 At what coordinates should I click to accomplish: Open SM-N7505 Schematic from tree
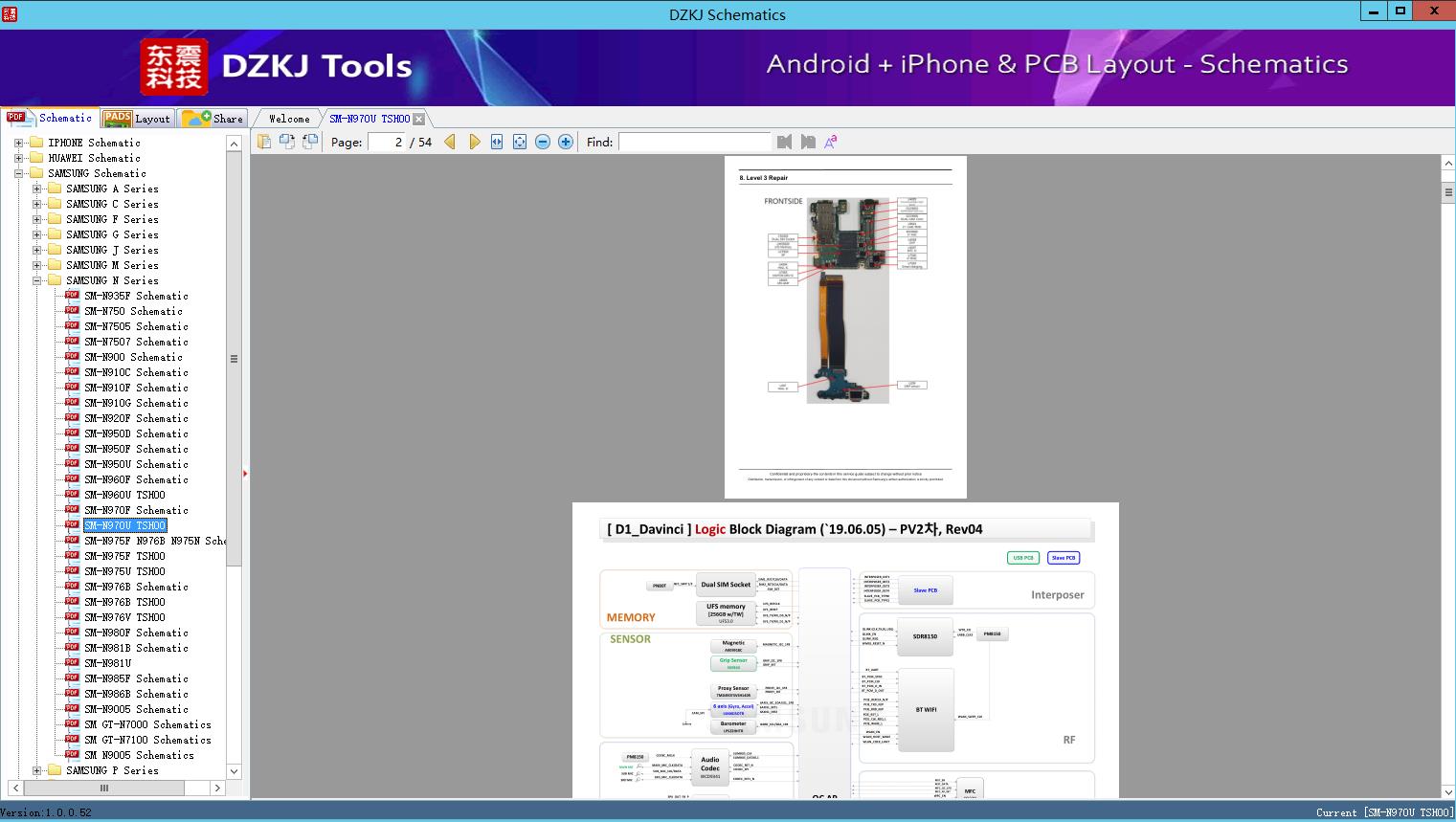tap(136, 326)
